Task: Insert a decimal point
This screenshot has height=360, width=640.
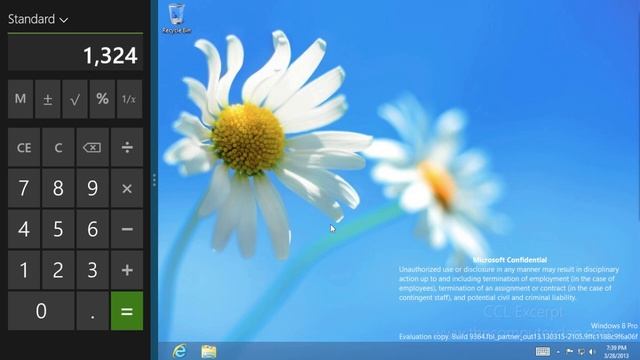Action: (93, 311)
